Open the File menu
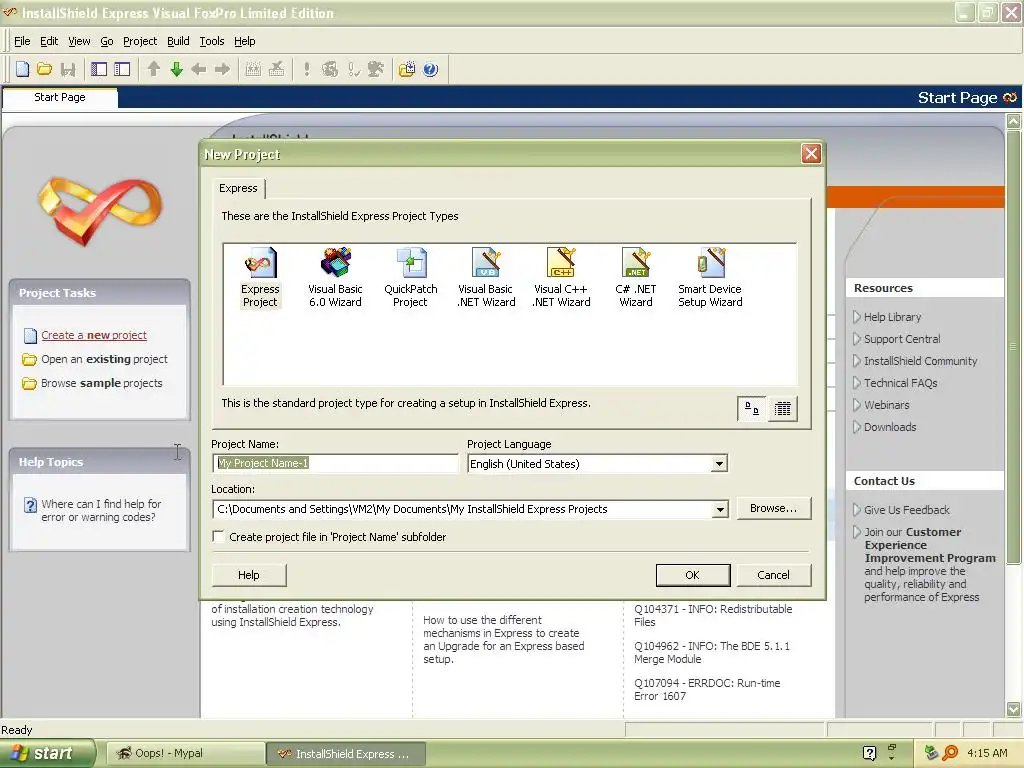 [22, 41]
